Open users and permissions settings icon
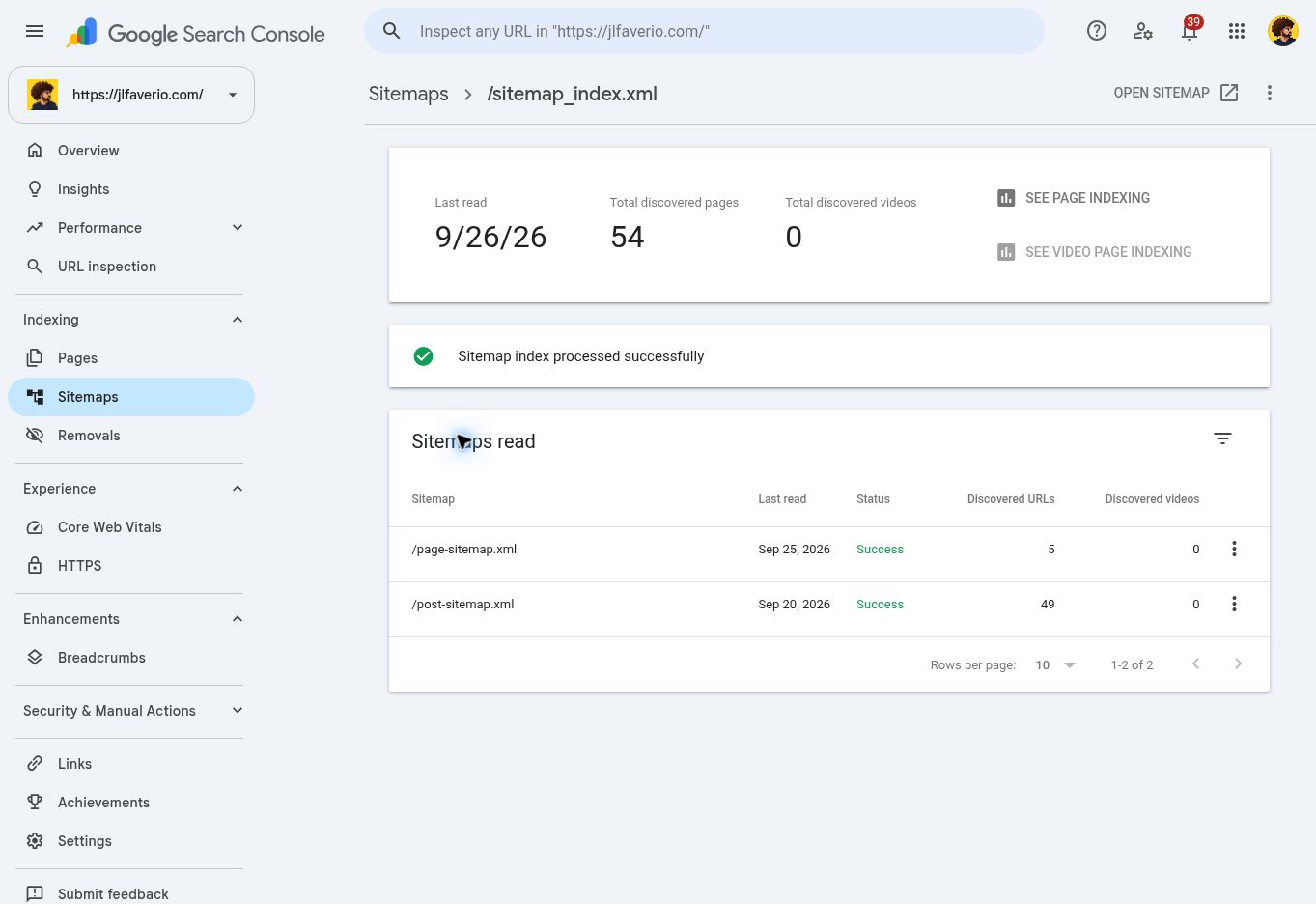 pos(1143,31)
